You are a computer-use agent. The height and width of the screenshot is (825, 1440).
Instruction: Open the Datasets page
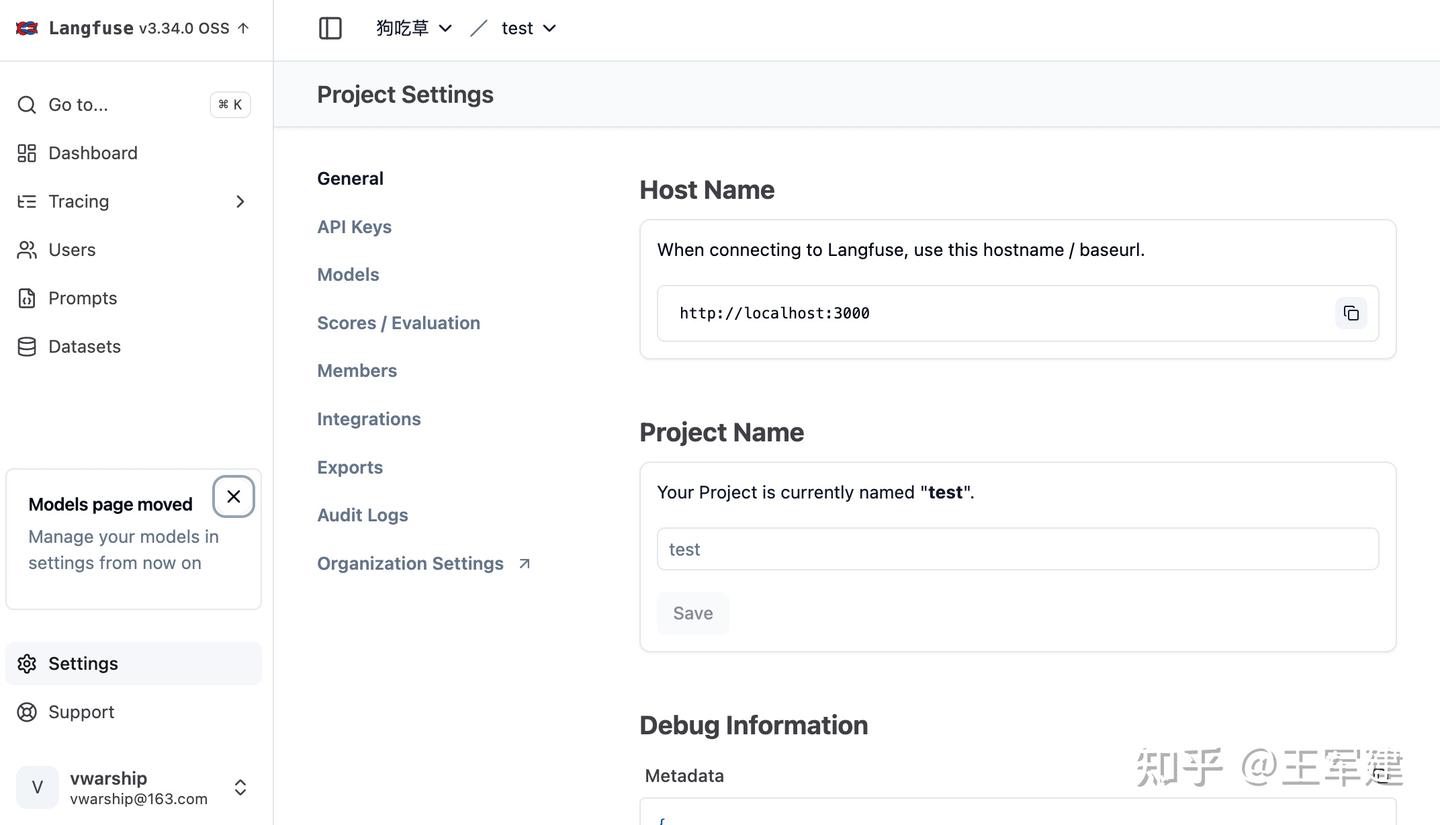[x=84, y=346]
